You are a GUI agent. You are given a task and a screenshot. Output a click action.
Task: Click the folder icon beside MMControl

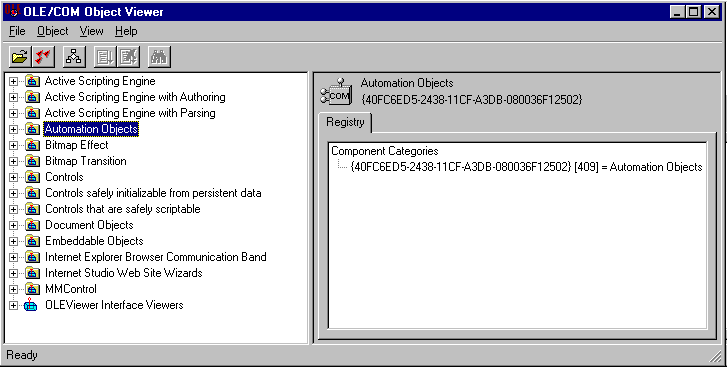(x=32, y=289)
